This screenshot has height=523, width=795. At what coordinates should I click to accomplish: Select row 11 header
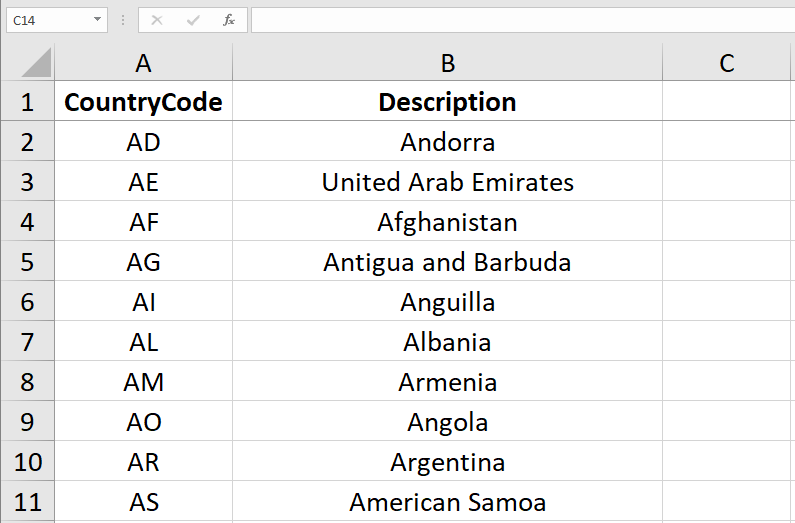click(27, 502)
